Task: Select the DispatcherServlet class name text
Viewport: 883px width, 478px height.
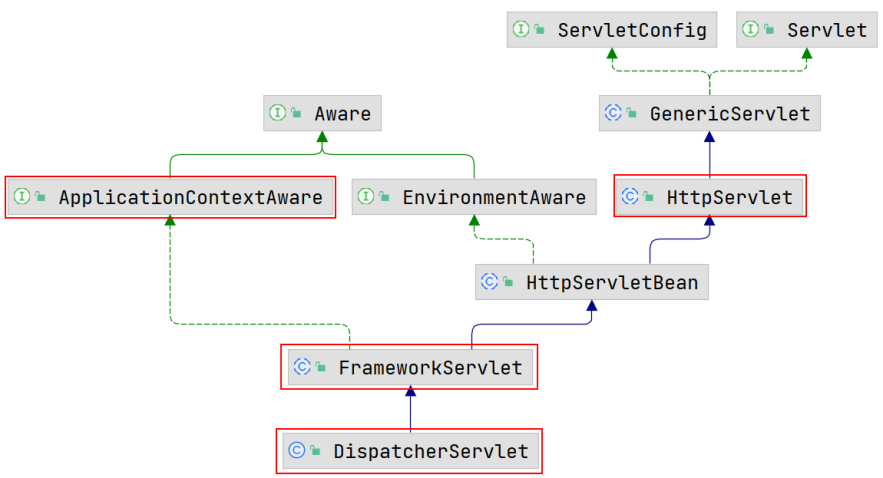Action: (430, 451)
